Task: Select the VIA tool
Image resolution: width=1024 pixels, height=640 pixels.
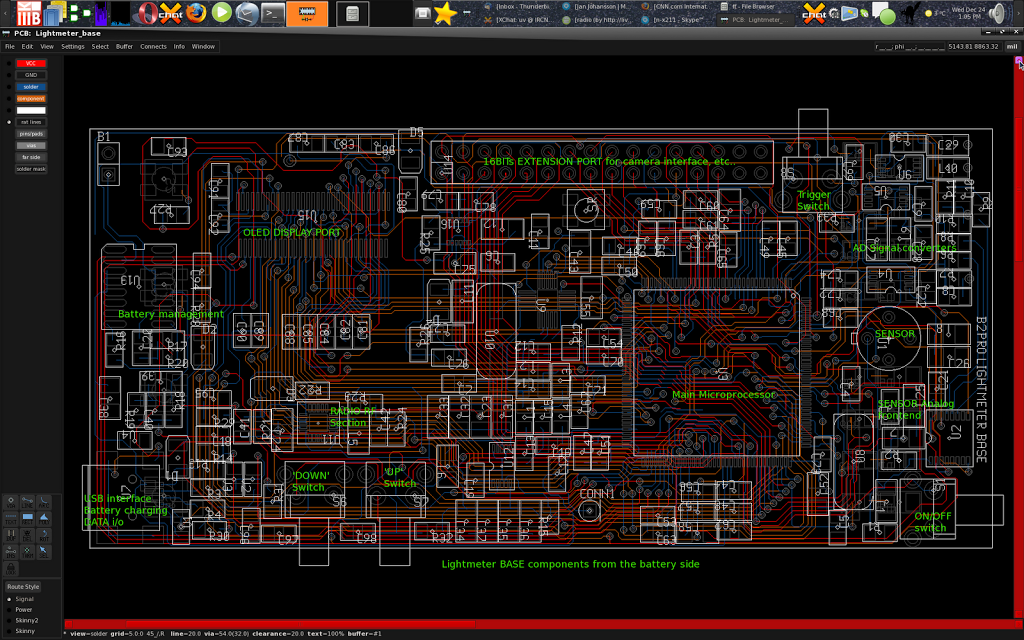Action: point(11,501)
